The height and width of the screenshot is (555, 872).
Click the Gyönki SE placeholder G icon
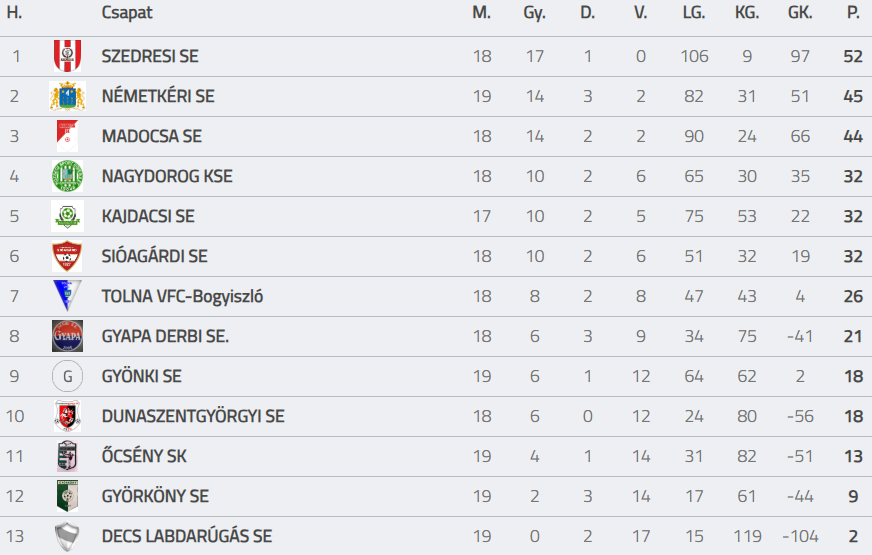coord(67,376)
